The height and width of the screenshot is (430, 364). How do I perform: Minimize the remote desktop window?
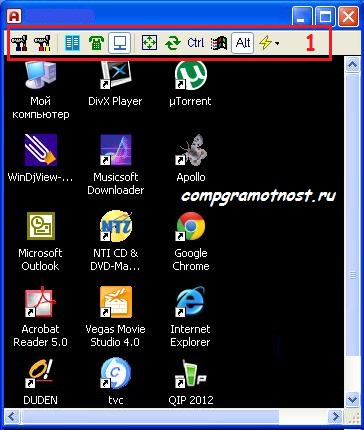tap(302, 16)
